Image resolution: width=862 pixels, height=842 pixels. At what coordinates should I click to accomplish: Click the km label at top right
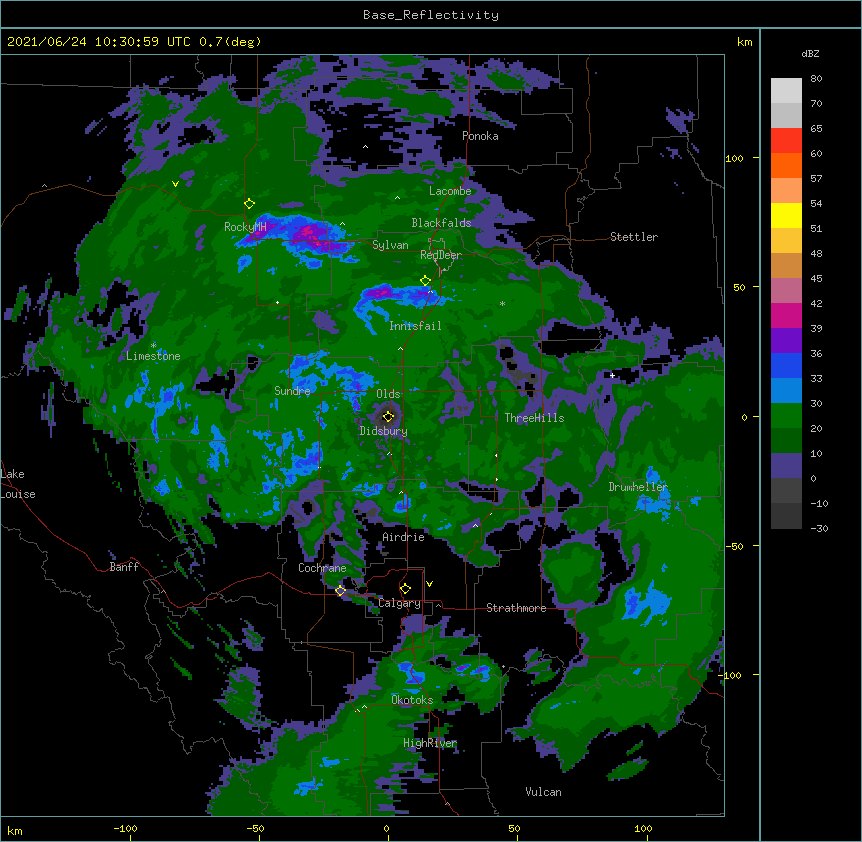click(x=744, y=42)
